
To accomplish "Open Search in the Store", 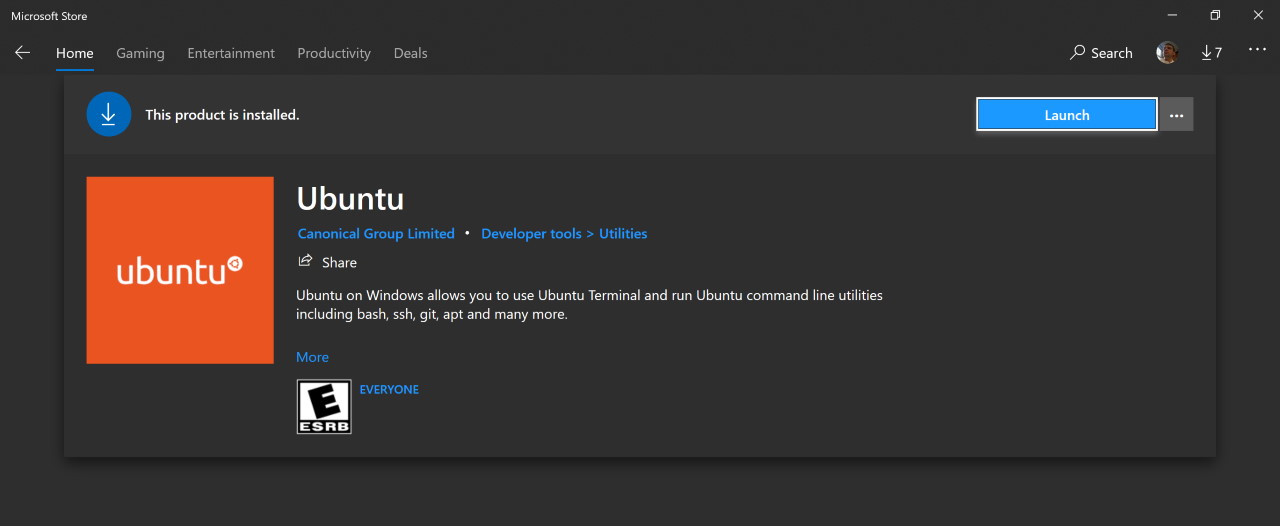I will [1101, 53].
